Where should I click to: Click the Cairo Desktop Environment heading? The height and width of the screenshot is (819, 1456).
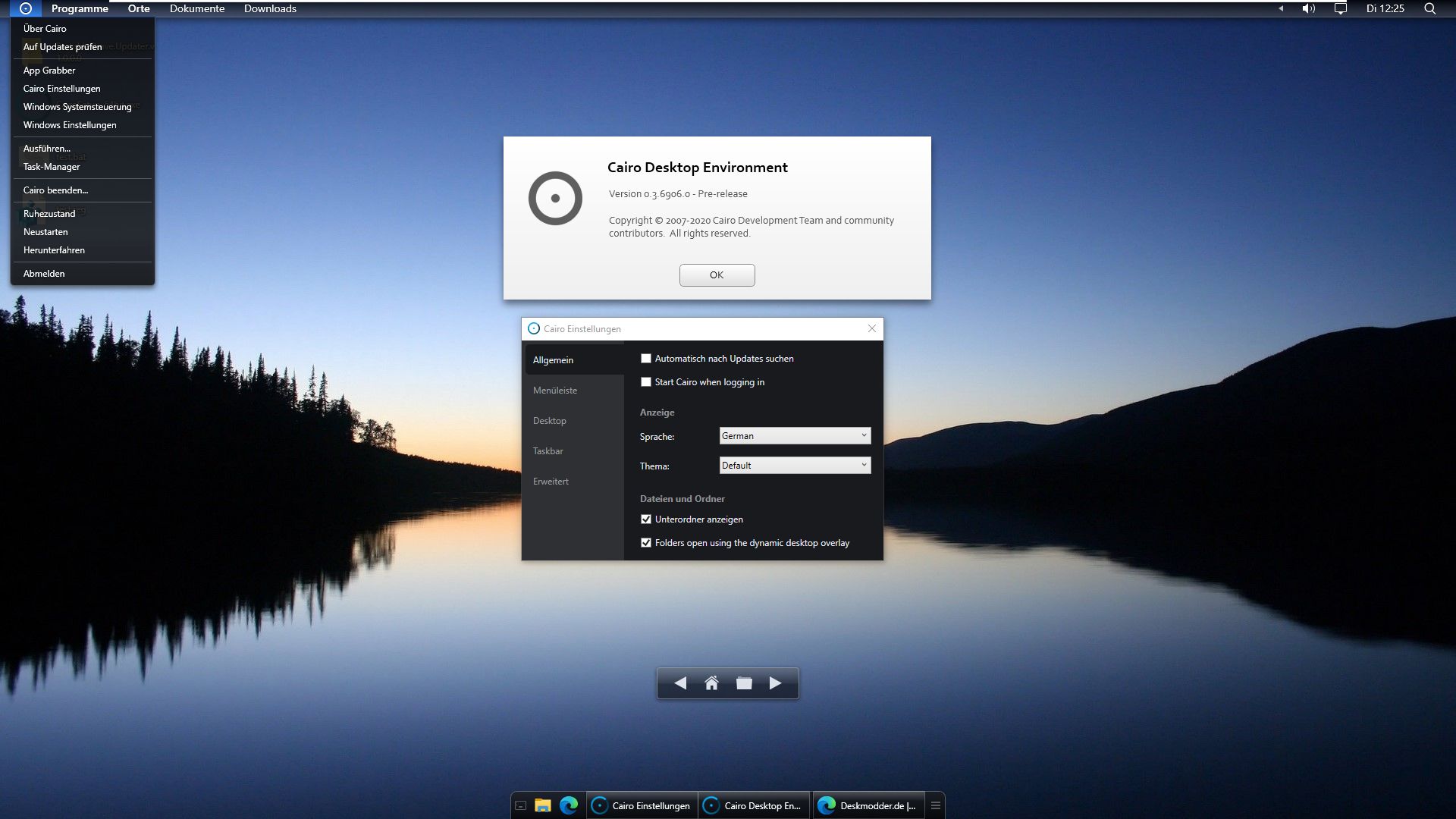[x=697, y=167]
